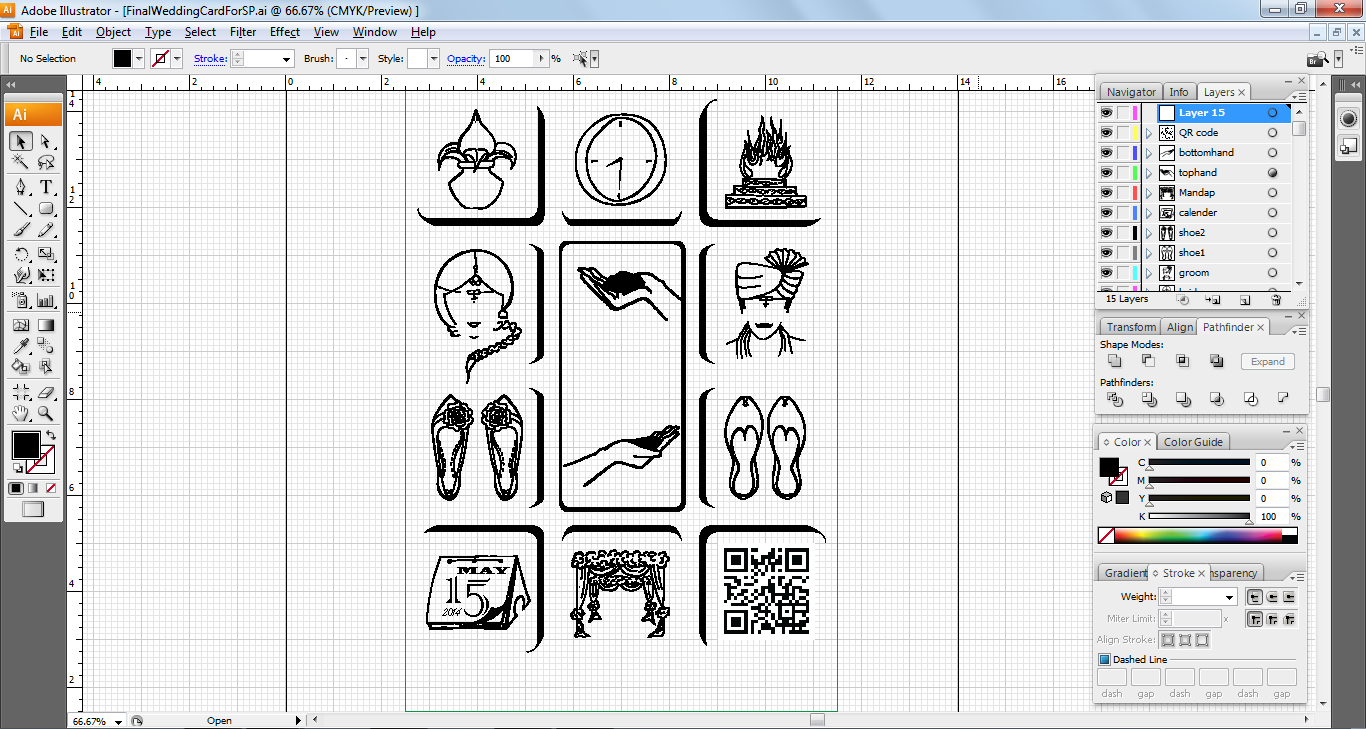Viewport: 1366px width, 729px height.
Task: Select the Line Segment tool
Action: click(x=21, y=209)
